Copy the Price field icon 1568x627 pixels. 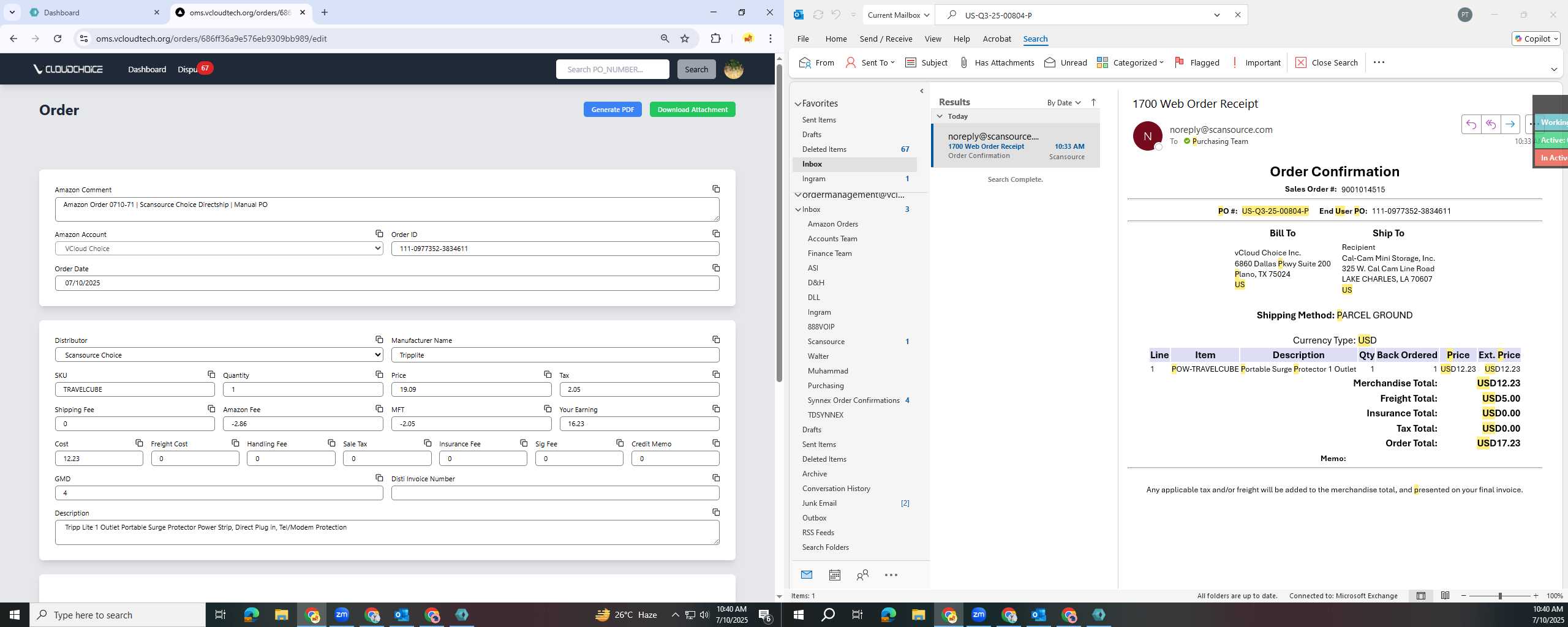click(x=548, y=374)
